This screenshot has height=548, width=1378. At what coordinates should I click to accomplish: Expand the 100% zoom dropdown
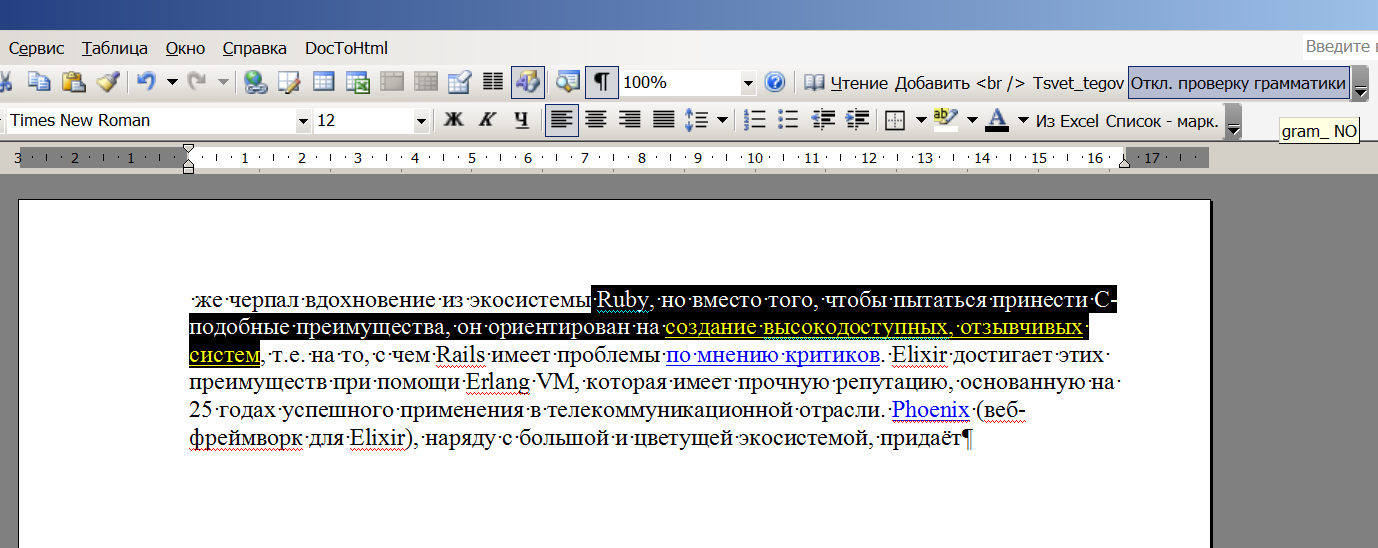click(x=747, y=83)
